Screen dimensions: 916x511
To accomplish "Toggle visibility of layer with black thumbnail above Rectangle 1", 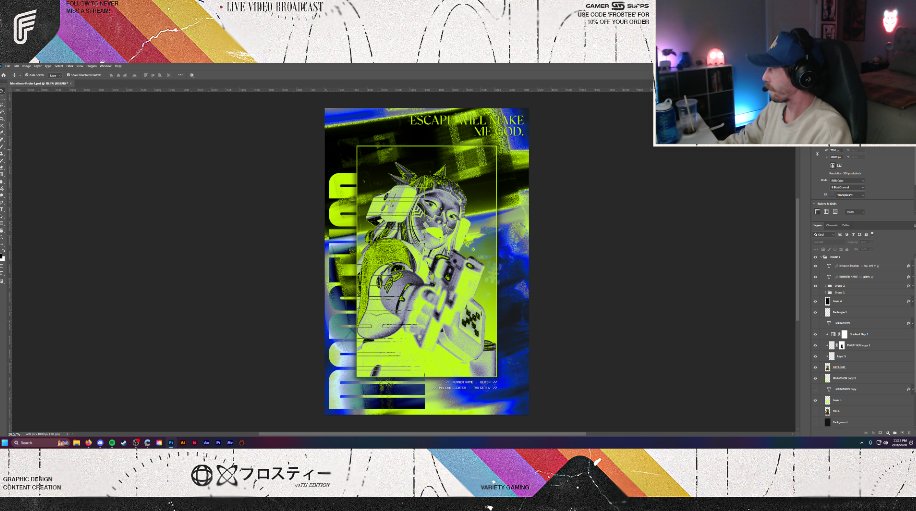I will click(816, 301).
